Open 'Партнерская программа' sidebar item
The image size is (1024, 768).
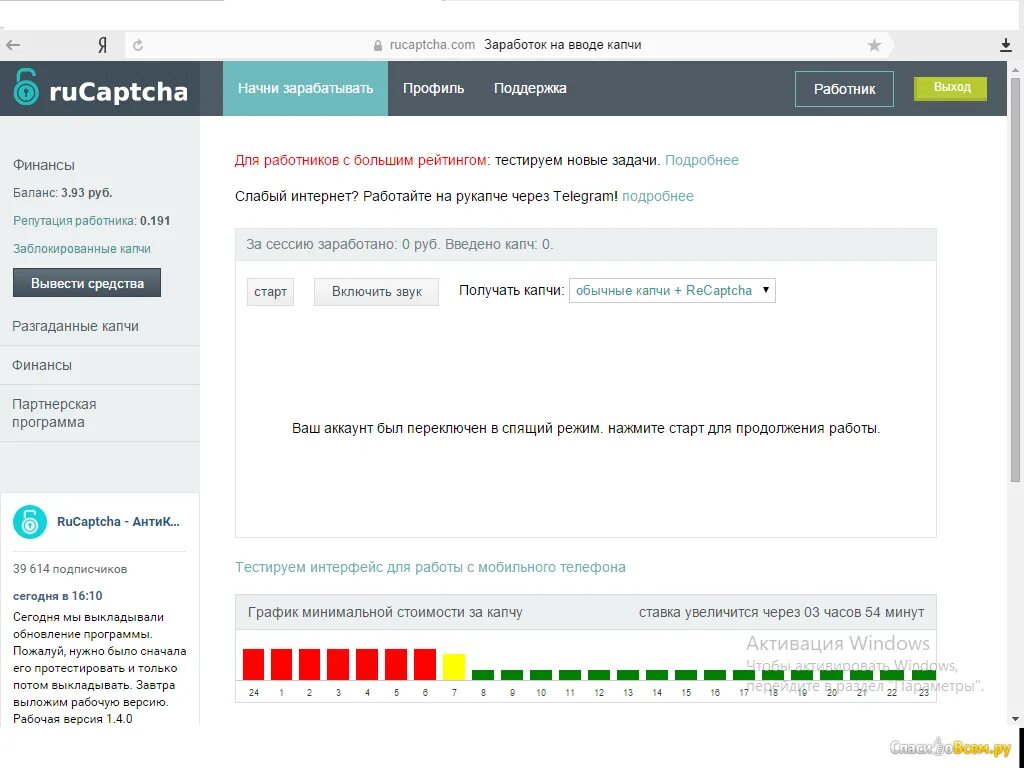click(54, 413)
